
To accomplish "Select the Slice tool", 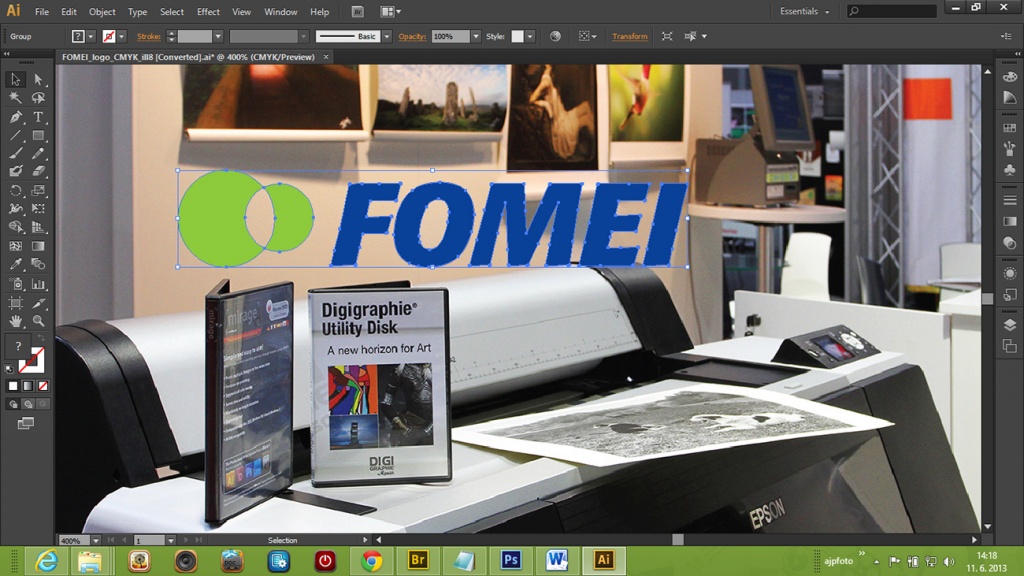I will 38,303.
